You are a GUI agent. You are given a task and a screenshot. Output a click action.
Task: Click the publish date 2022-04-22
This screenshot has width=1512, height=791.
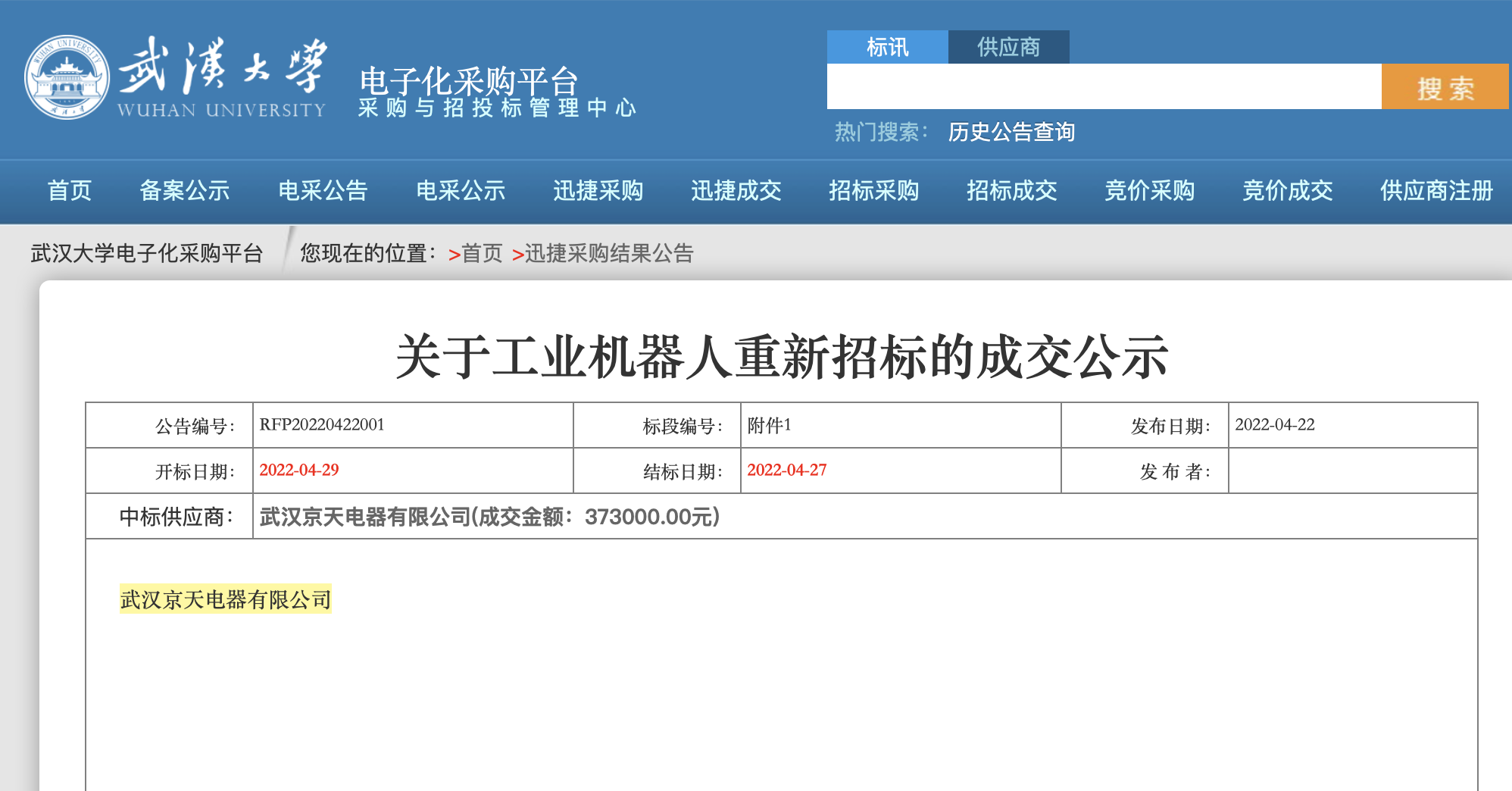pos(1275,424)
